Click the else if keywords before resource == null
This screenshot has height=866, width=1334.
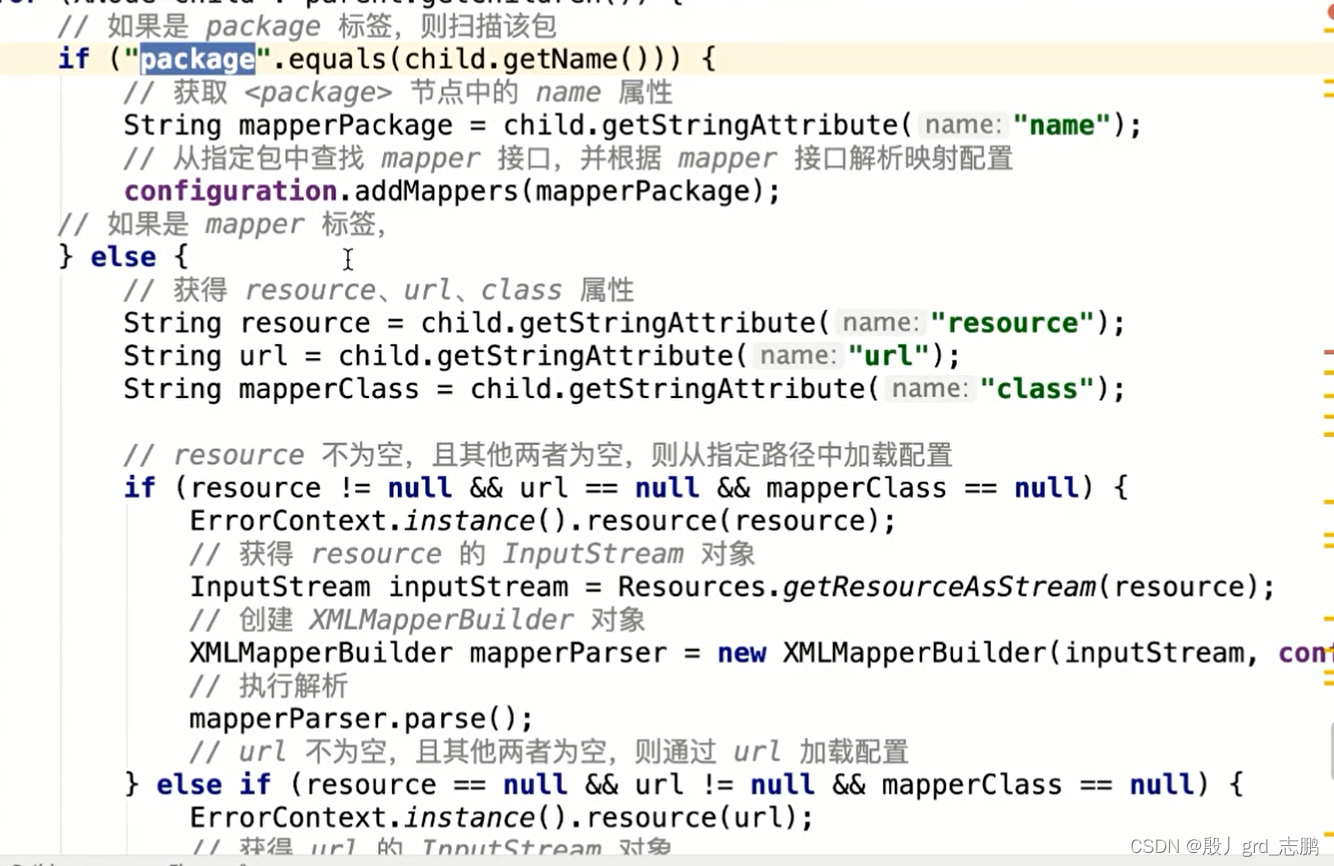(214, 784)
